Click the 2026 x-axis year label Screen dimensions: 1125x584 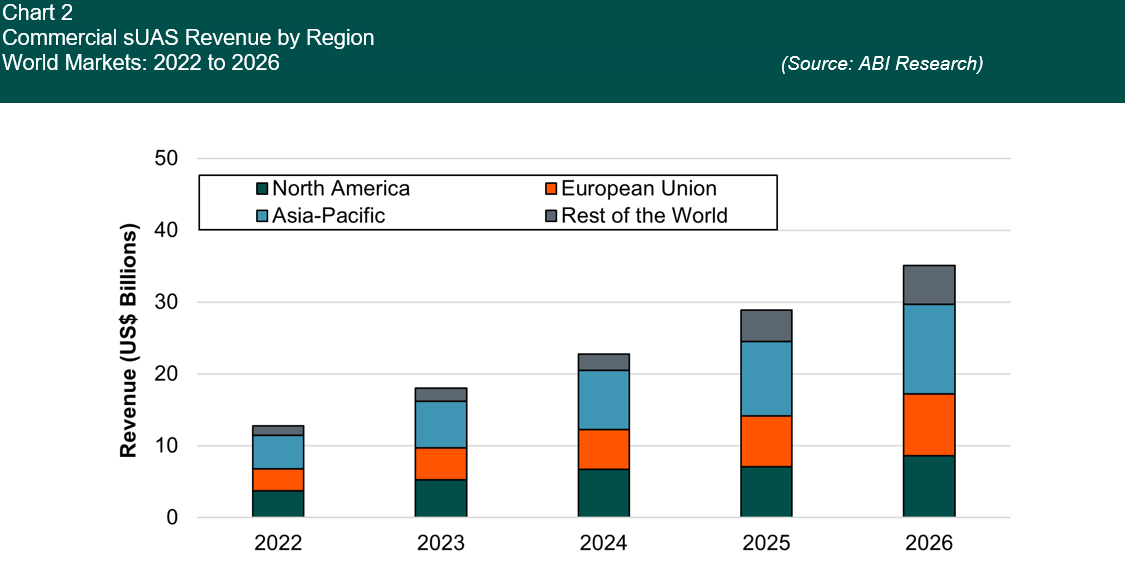pyautogui.click(x=929, y=544)
